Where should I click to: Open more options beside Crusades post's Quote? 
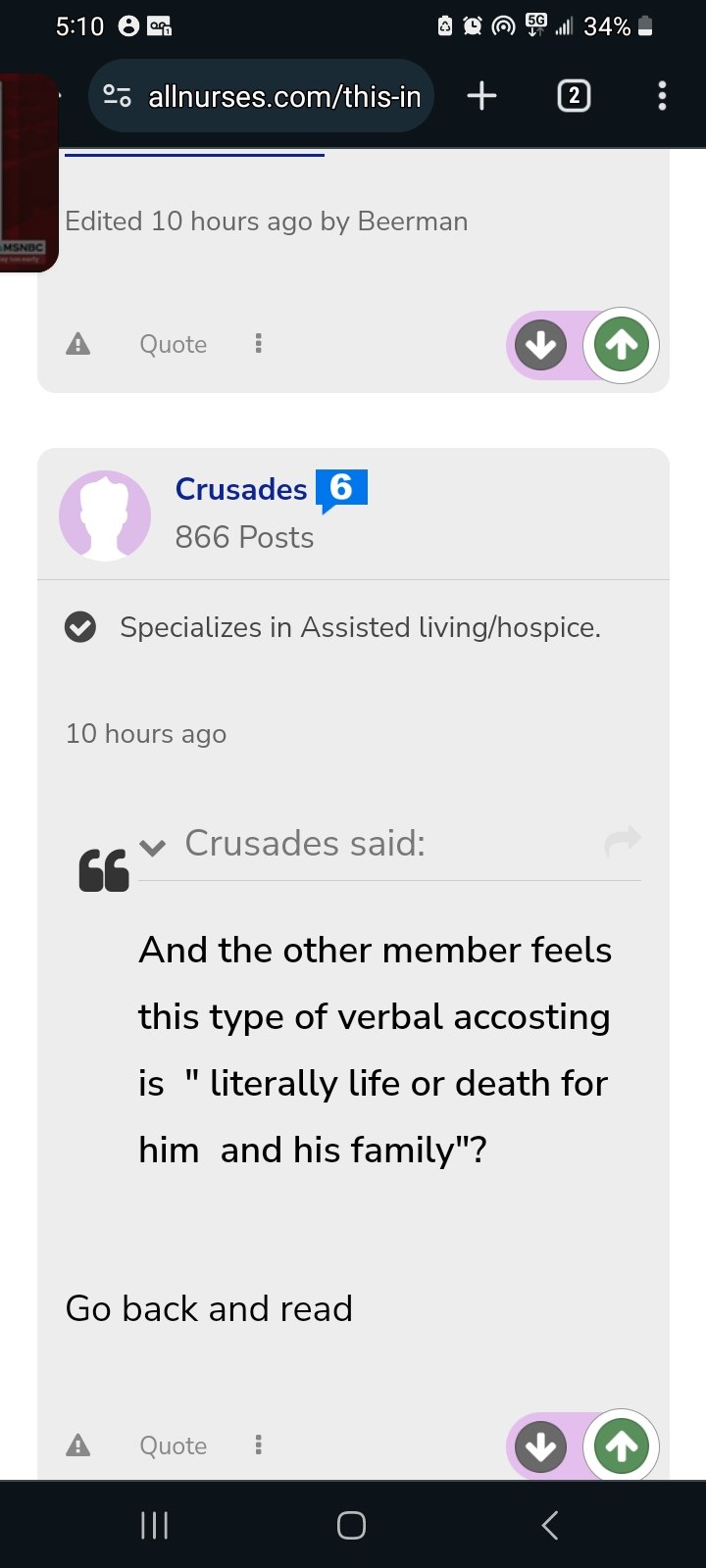(x=258, y=1445)
